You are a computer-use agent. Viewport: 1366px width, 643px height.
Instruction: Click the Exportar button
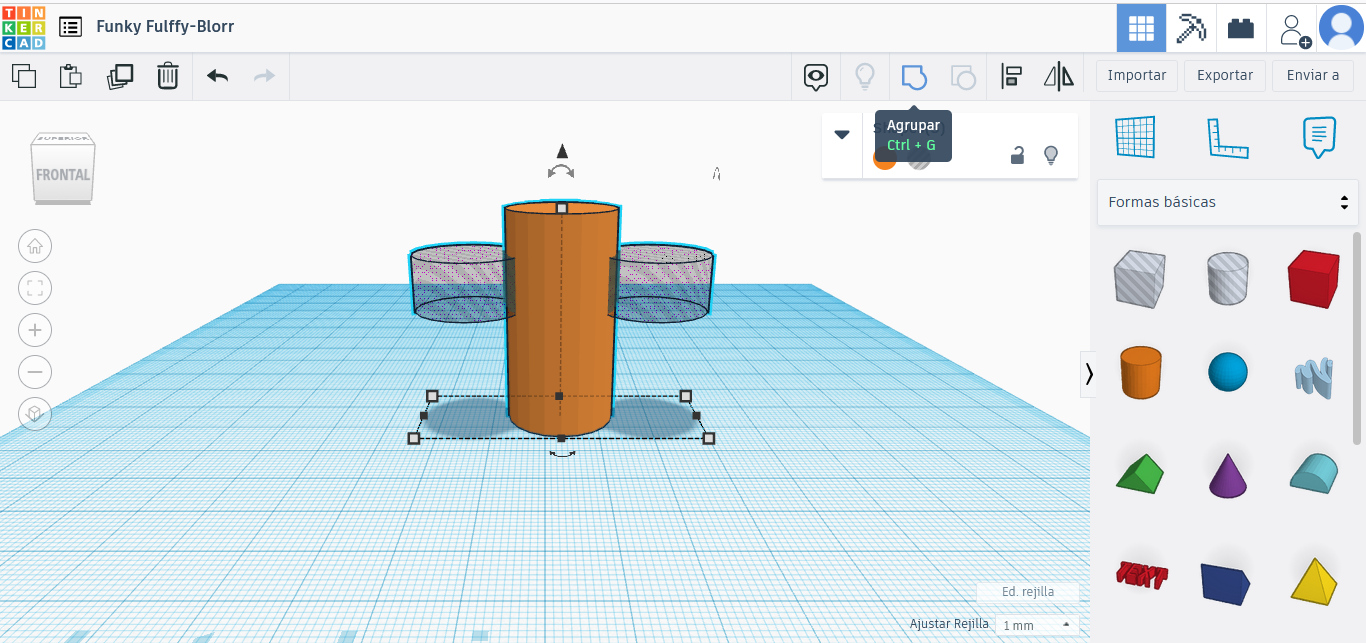[1224, 75]
